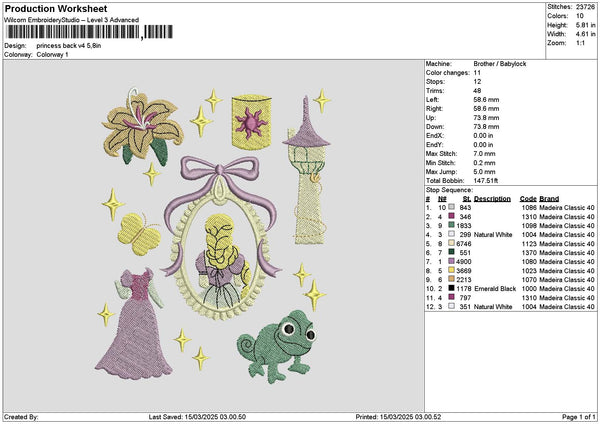The height and width of the screenshot is (424, 600).
Task: Click design name 'princess back v4 5,8in'
Action: coord(69,46)
